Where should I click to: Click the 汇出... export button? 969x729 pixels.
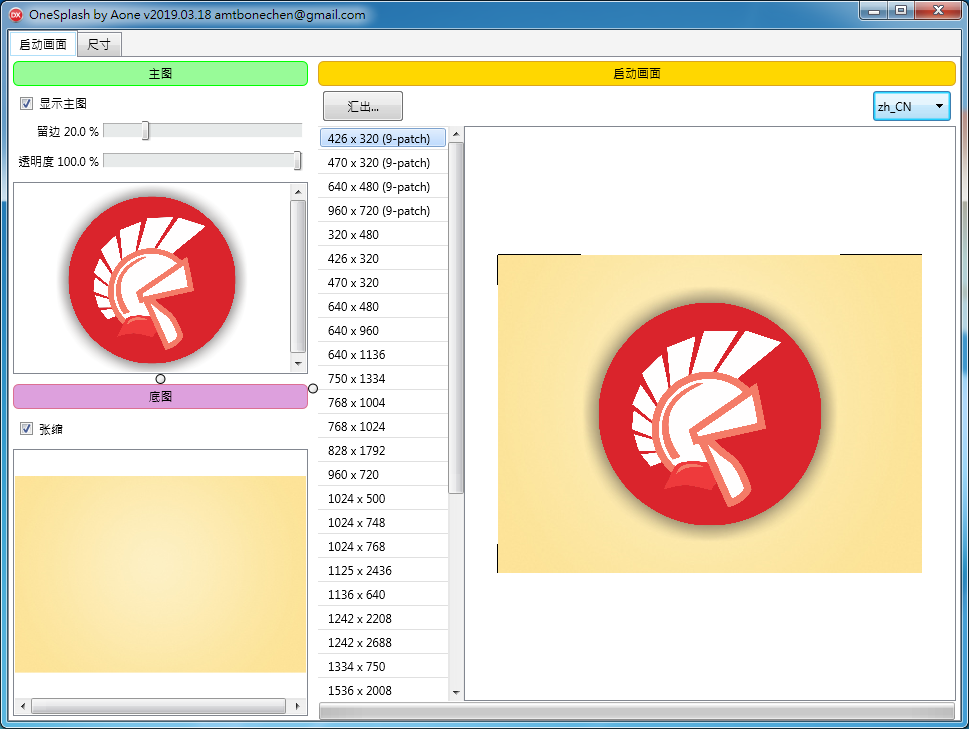coord(363,106)
